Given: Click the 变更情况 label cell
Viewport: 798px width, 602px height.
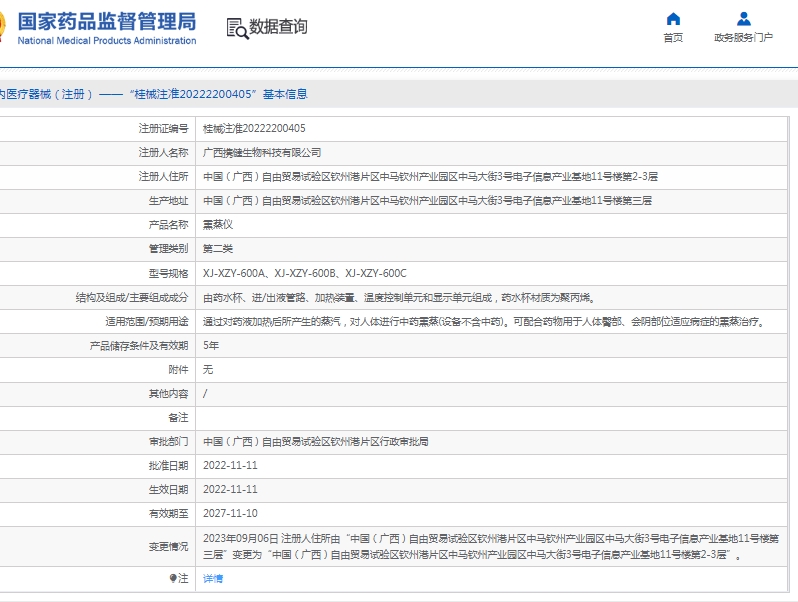Looking at the screenshot, I should 97,547.
